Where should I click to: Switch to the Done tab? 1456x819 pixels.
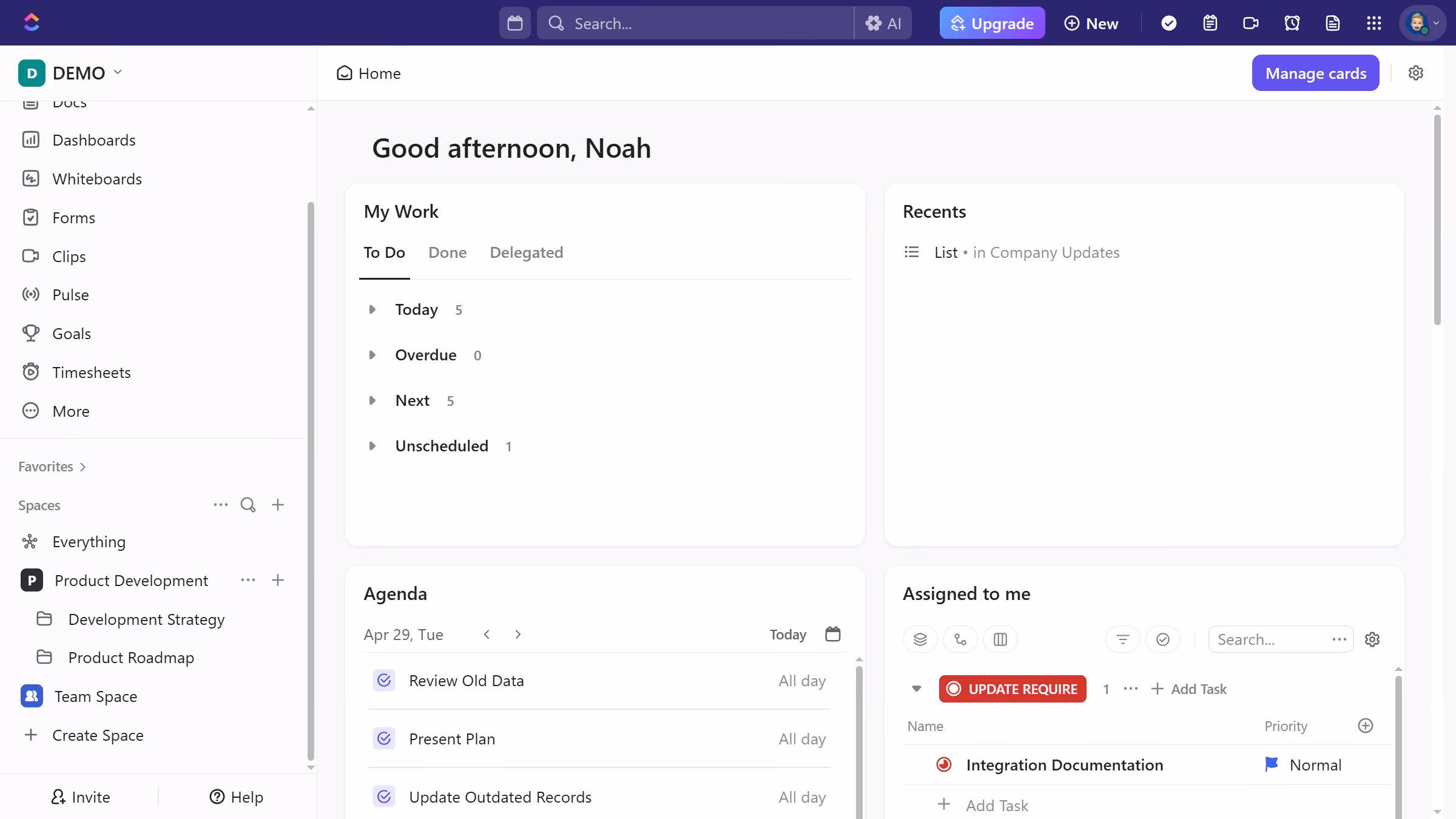447,252
